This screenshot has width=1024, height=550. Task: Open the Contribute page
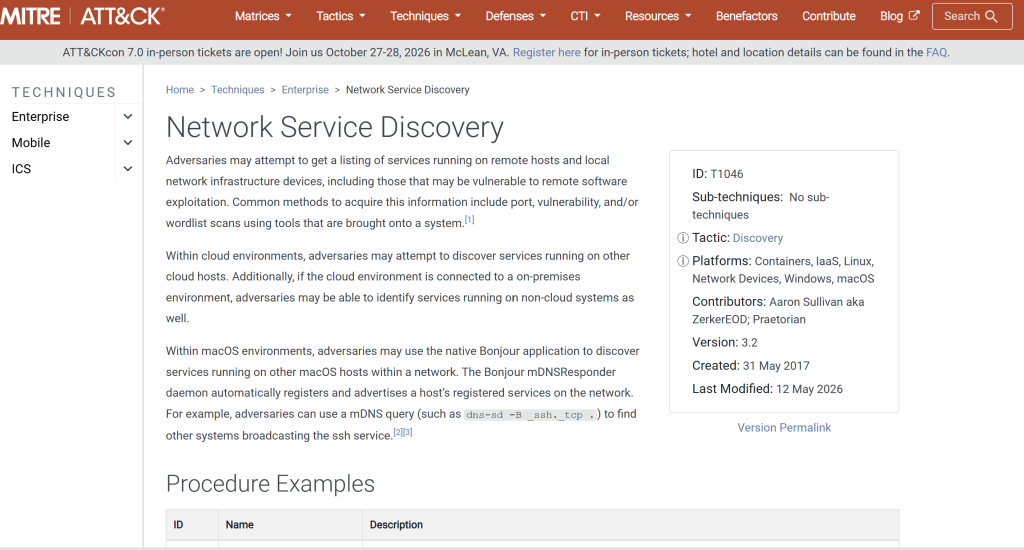point(829,16)
